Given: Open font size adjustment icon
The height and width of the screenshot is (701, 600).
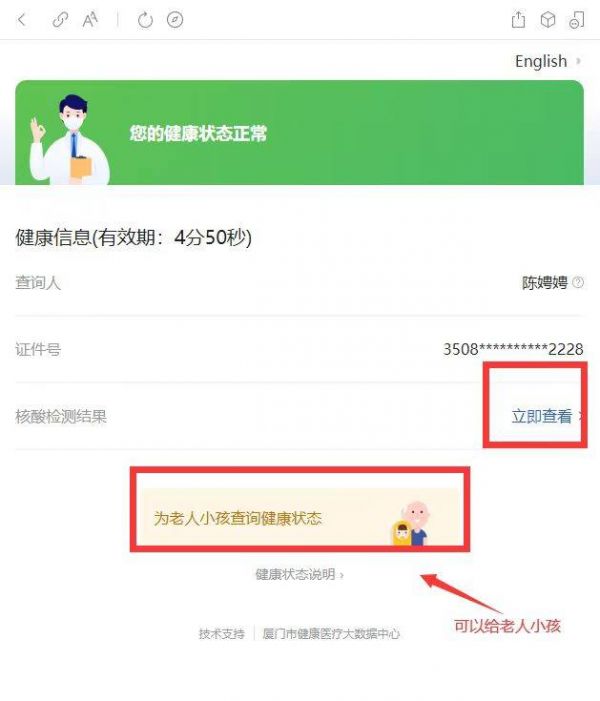Looking at the screenshot, I should click(x=90, y=20).
